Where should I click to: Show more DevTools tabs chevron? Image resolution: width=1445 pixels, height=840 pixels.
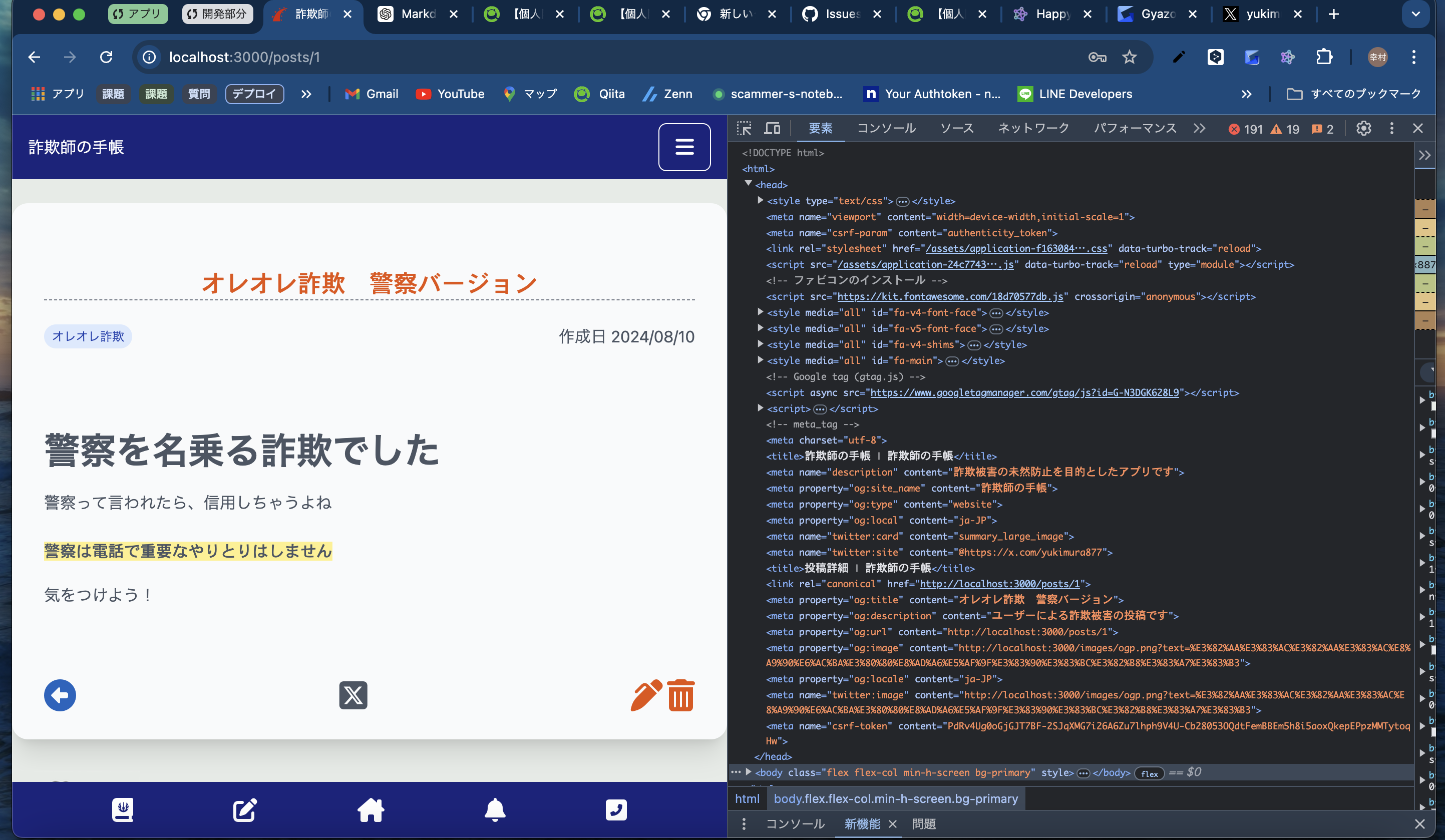click(x=1200, y=129)
